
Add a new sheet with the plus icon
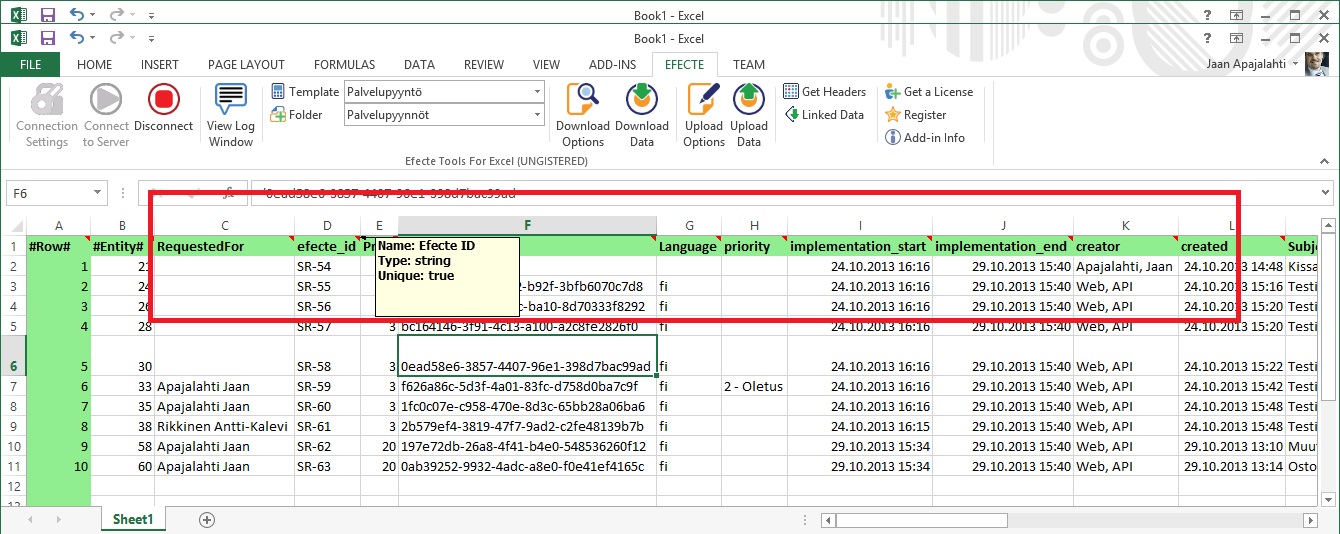207,520
